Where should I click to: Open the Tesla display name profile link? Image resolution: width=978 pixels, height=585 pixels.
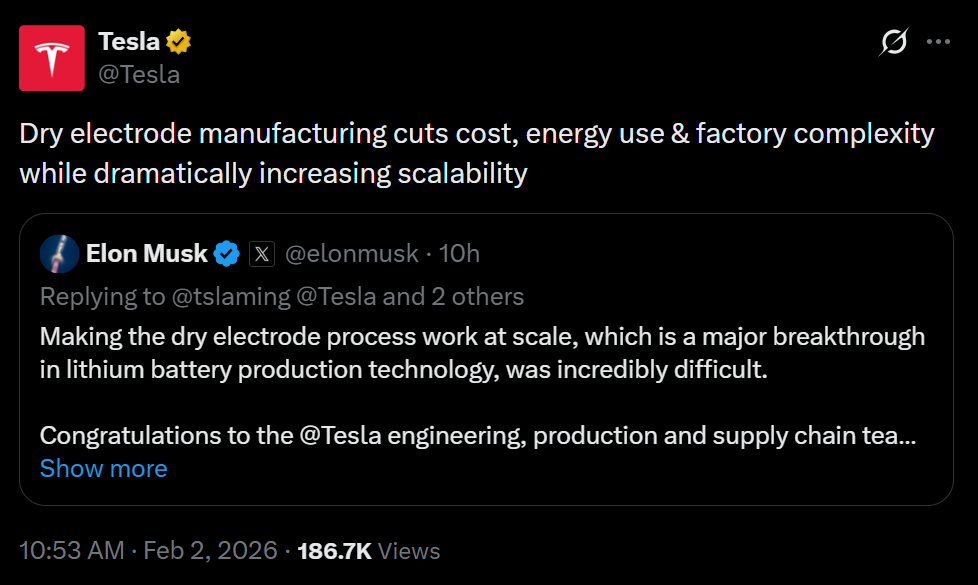coord(129,42)
